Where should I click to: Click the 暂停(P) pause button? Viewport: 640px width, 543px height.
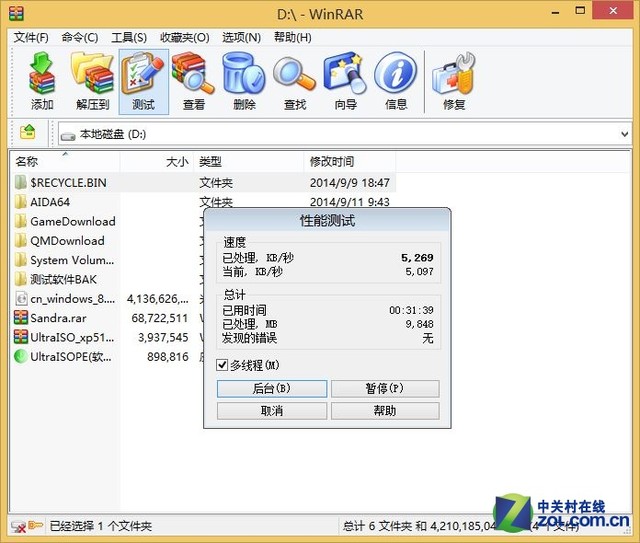[x=385, y=388]
